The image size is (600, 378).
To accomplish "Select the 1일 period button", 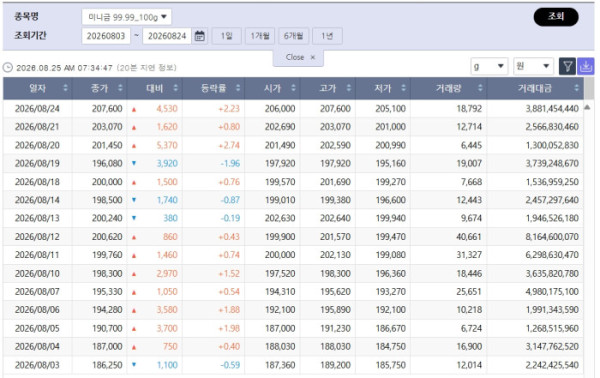I will click(226, 36).
